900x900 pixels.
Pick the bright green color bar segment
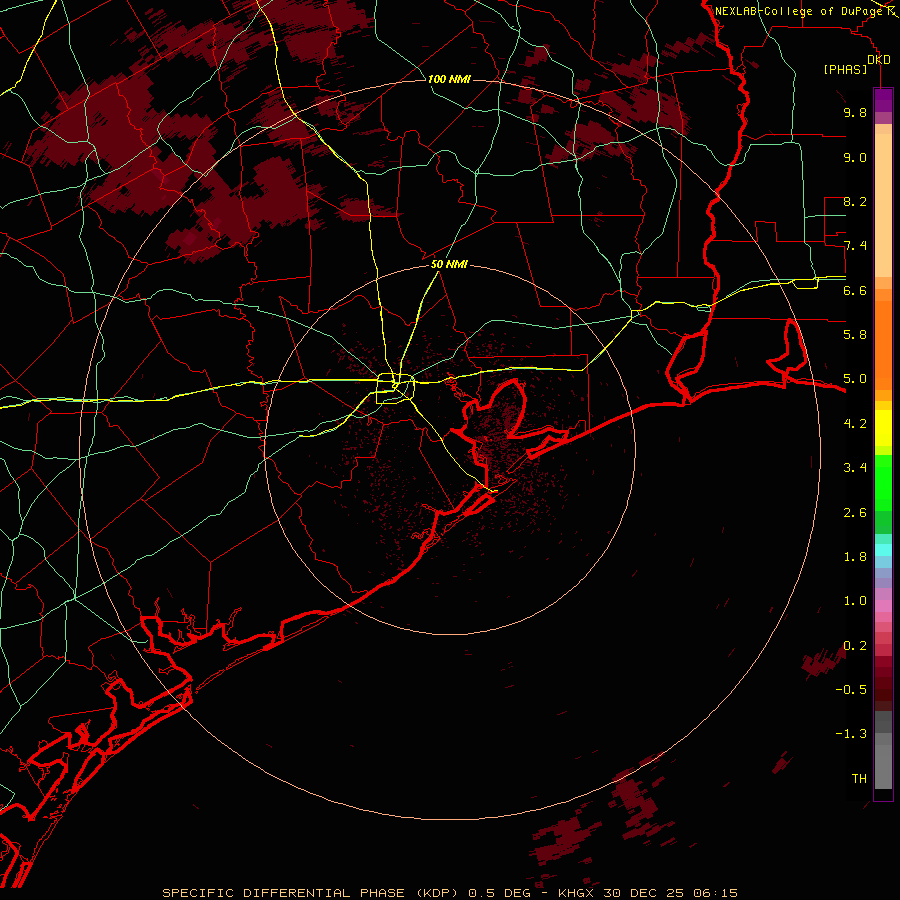coord(883,482)
